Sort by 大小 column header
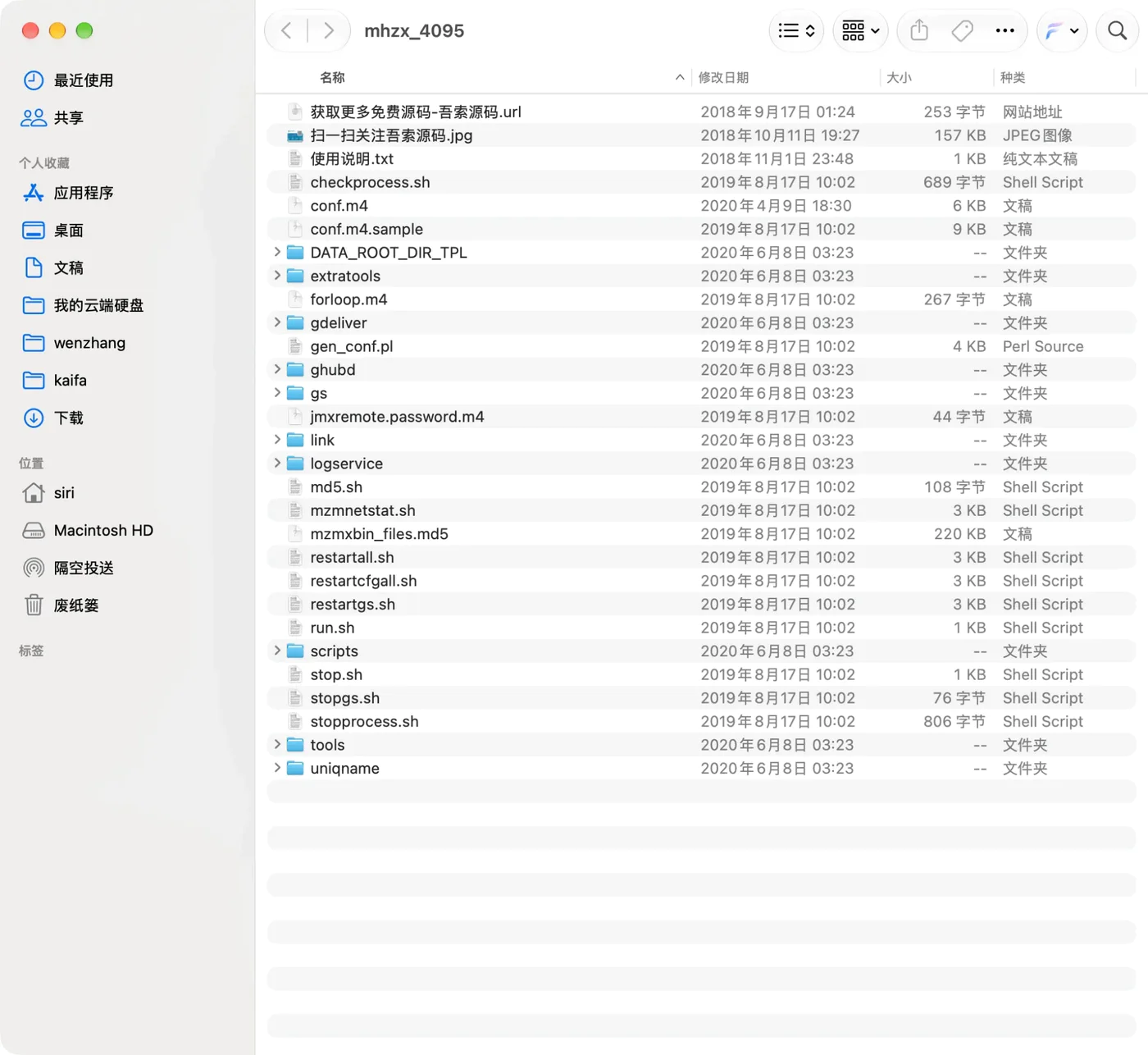 (x=899, y=78)
